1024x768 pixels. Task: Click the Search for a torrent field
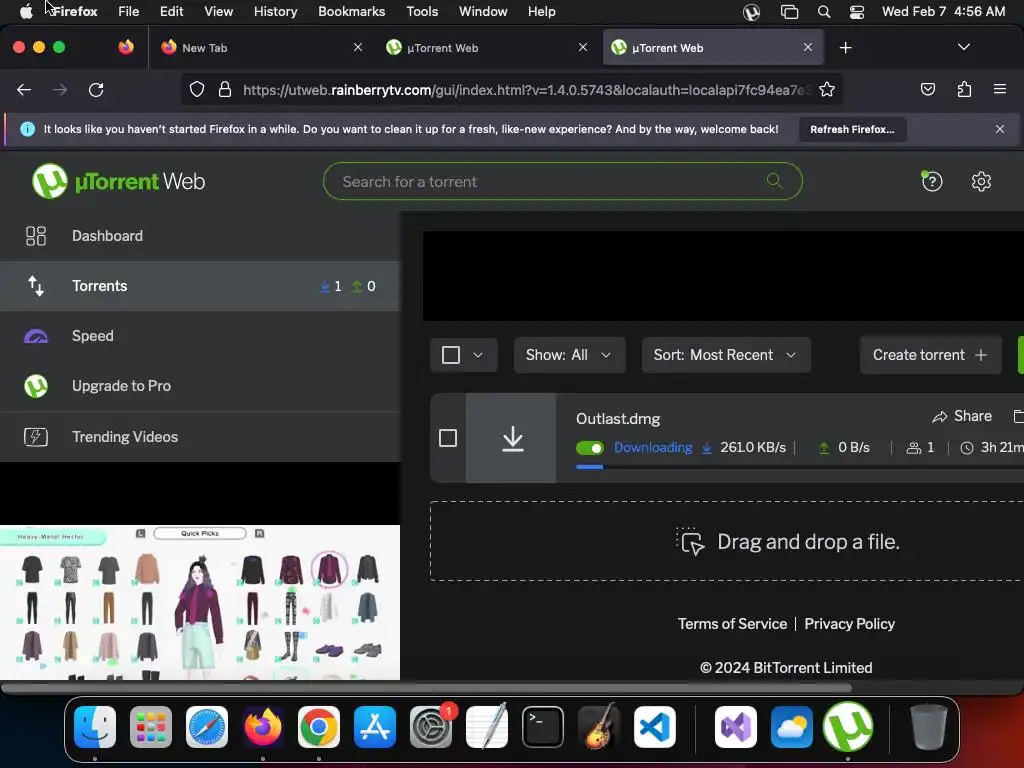click(x=562, y=181)
